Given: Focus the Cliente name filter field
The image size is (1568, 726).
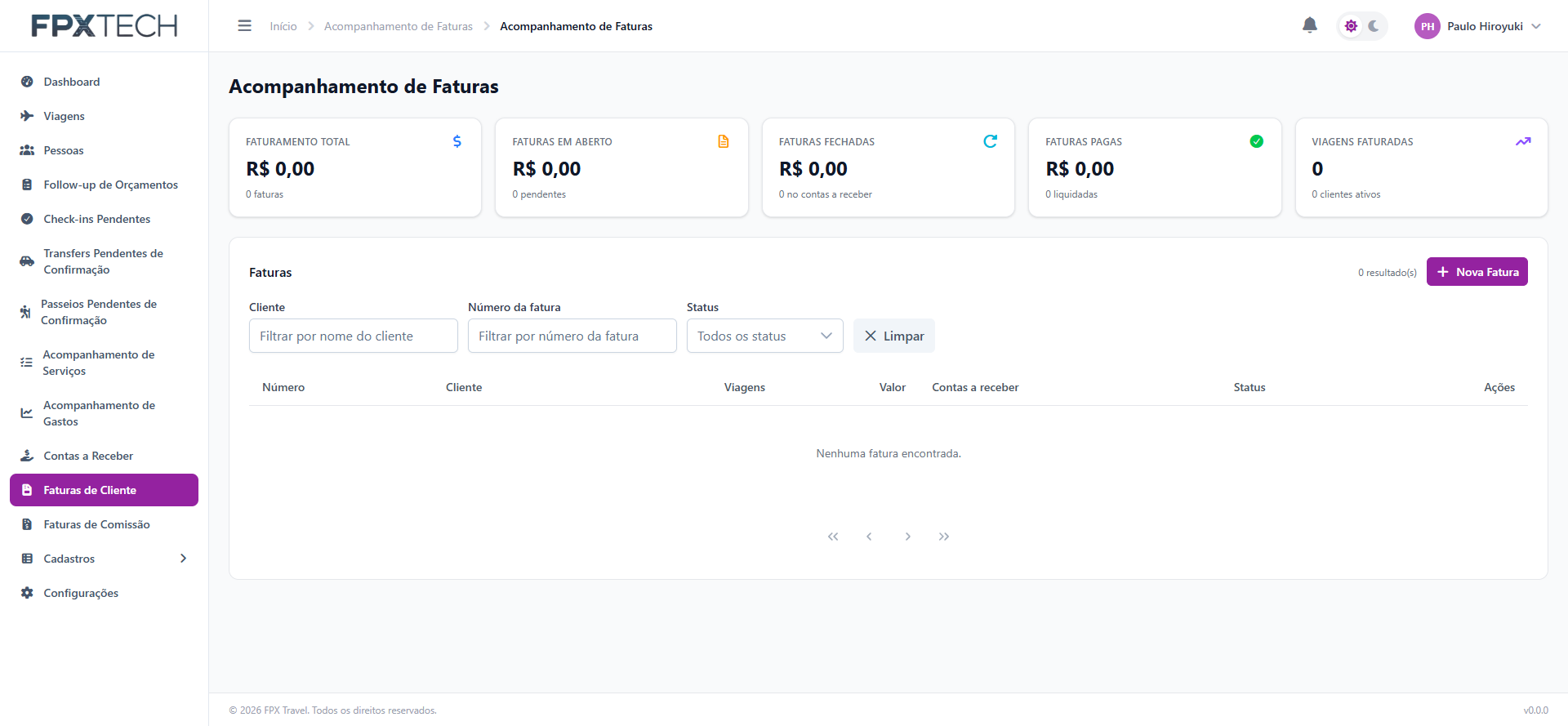Looking at the screenshot, I should coord(354,336).
